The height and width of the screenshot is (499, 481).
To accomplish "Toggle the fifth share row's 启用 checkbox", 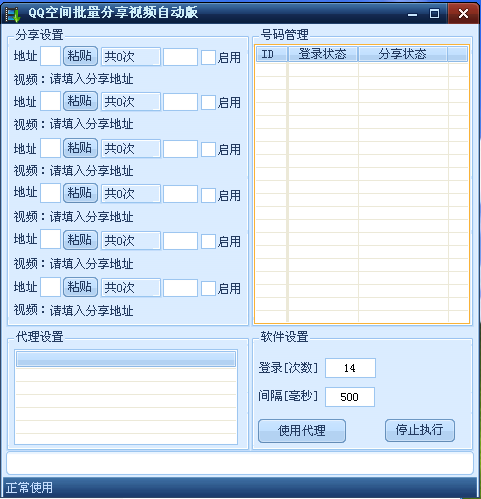I will click(208, 241).
